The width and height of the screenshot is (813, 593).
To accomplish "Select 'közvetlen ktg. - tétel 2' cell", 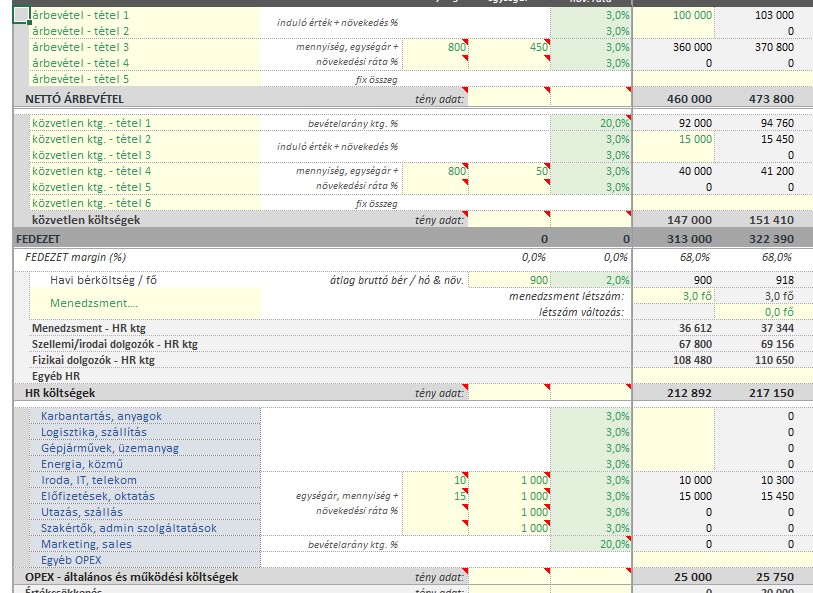I will click(x=145, y=139).
